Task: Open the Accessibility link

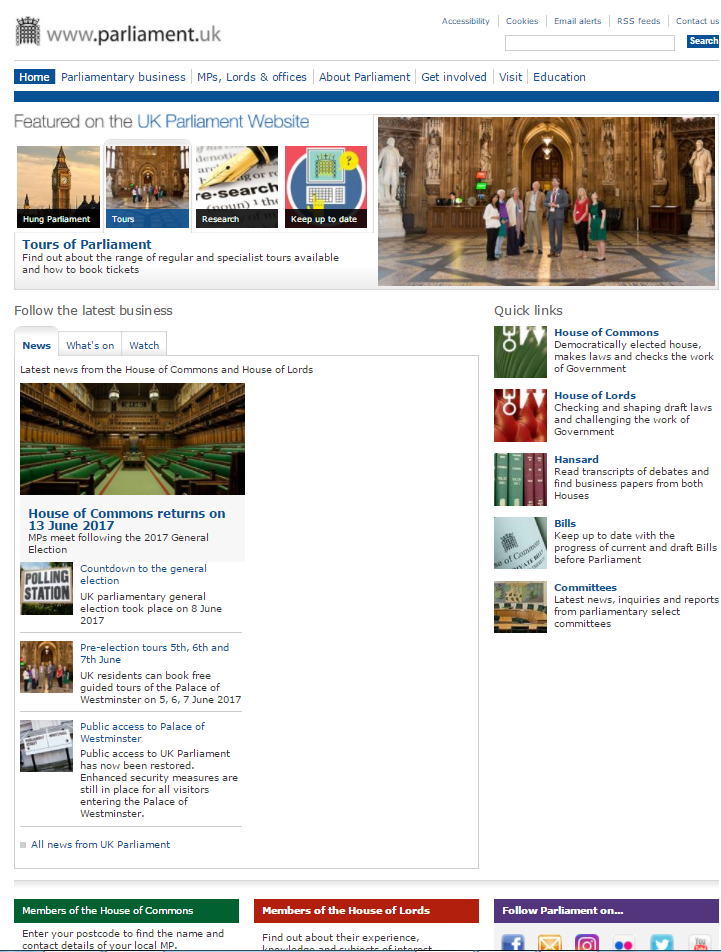Action: point(465,21)
